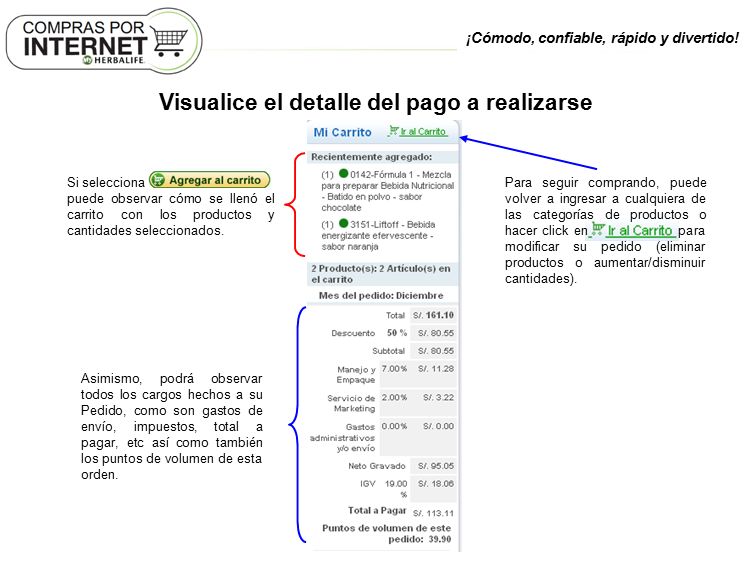The image size is (752, 564).
Task: Select the '3151-Liftoff' product entry
Action: (x=379, y=235)
